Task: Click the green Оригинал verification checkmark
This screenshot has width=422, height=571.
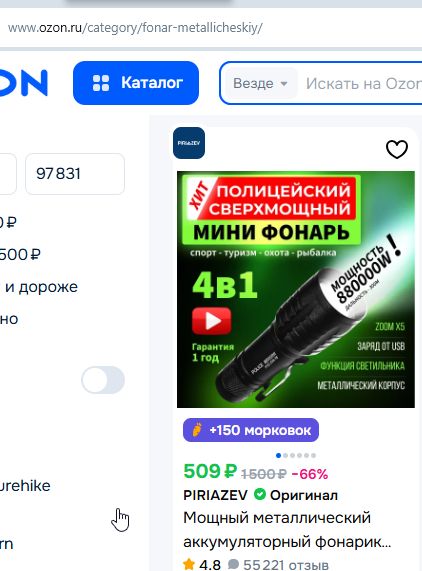Action: tap(260, 495)
